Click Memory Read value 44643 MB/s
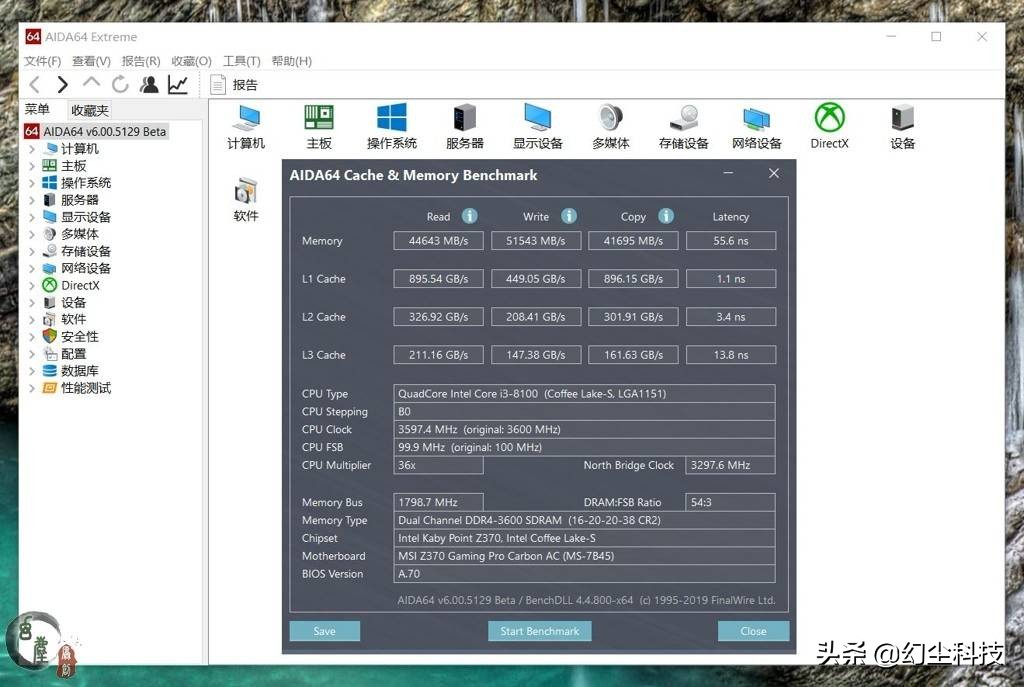The width and height of the screenshot is (1024, 687). click(x=438, y=240)
